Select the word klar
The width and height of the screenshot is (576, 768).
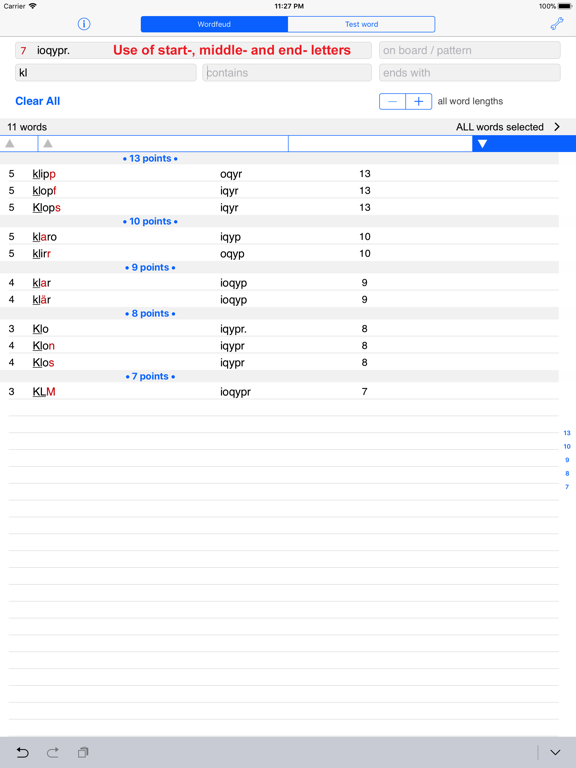pyautogui.click(x=42, y=283)
